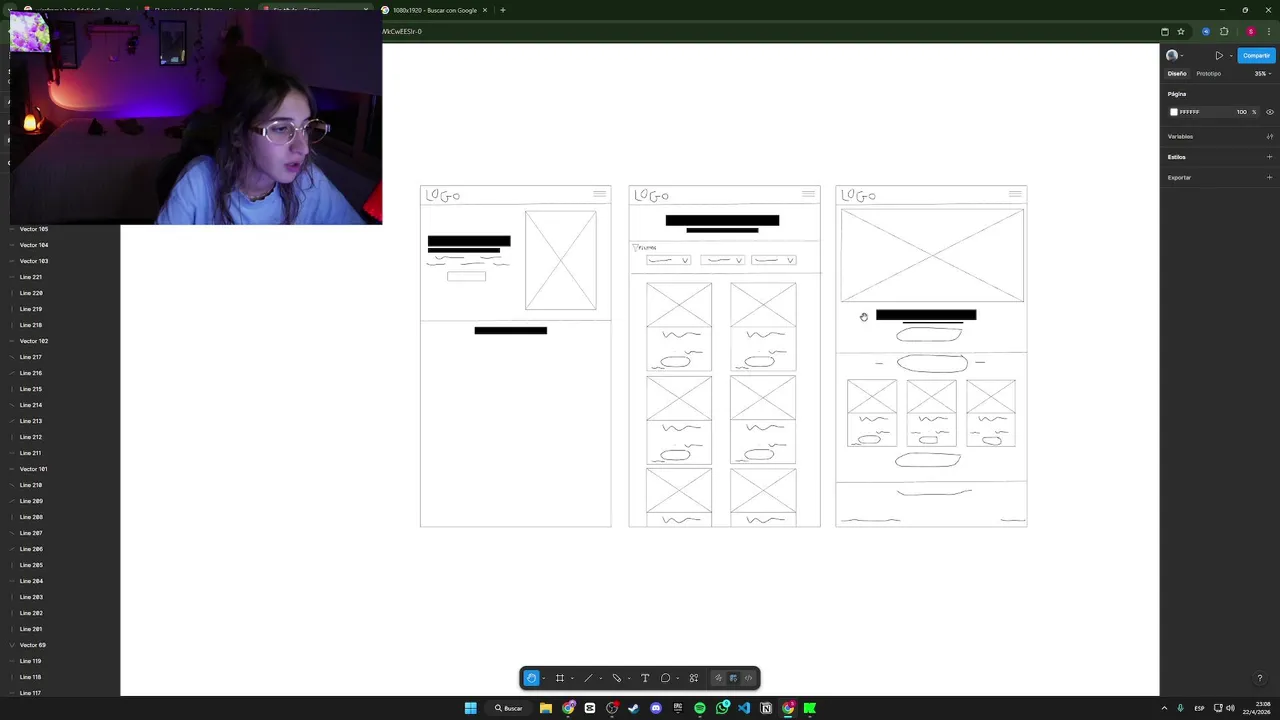
Task: Open Spotify from taskbar
Action: tap(700, 708)
